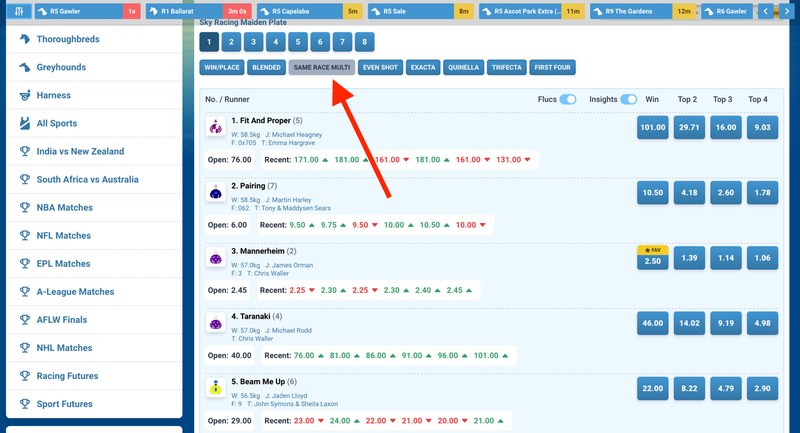This screenshot has width=800, height=433.
Task: Switch to First Four bet type
Action: click(553, 67)
